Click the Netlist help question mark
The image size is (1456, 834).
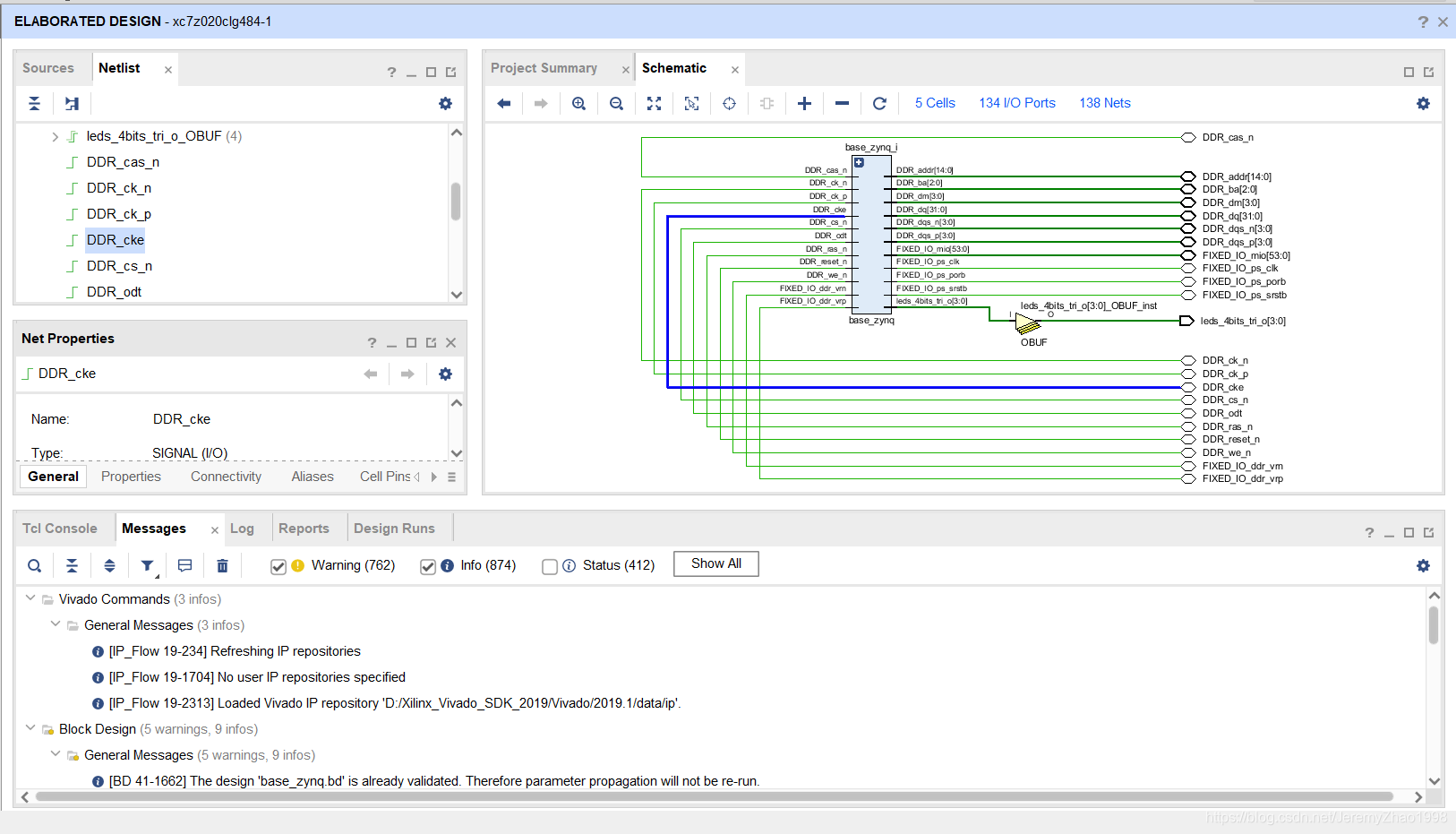point(391,73)
